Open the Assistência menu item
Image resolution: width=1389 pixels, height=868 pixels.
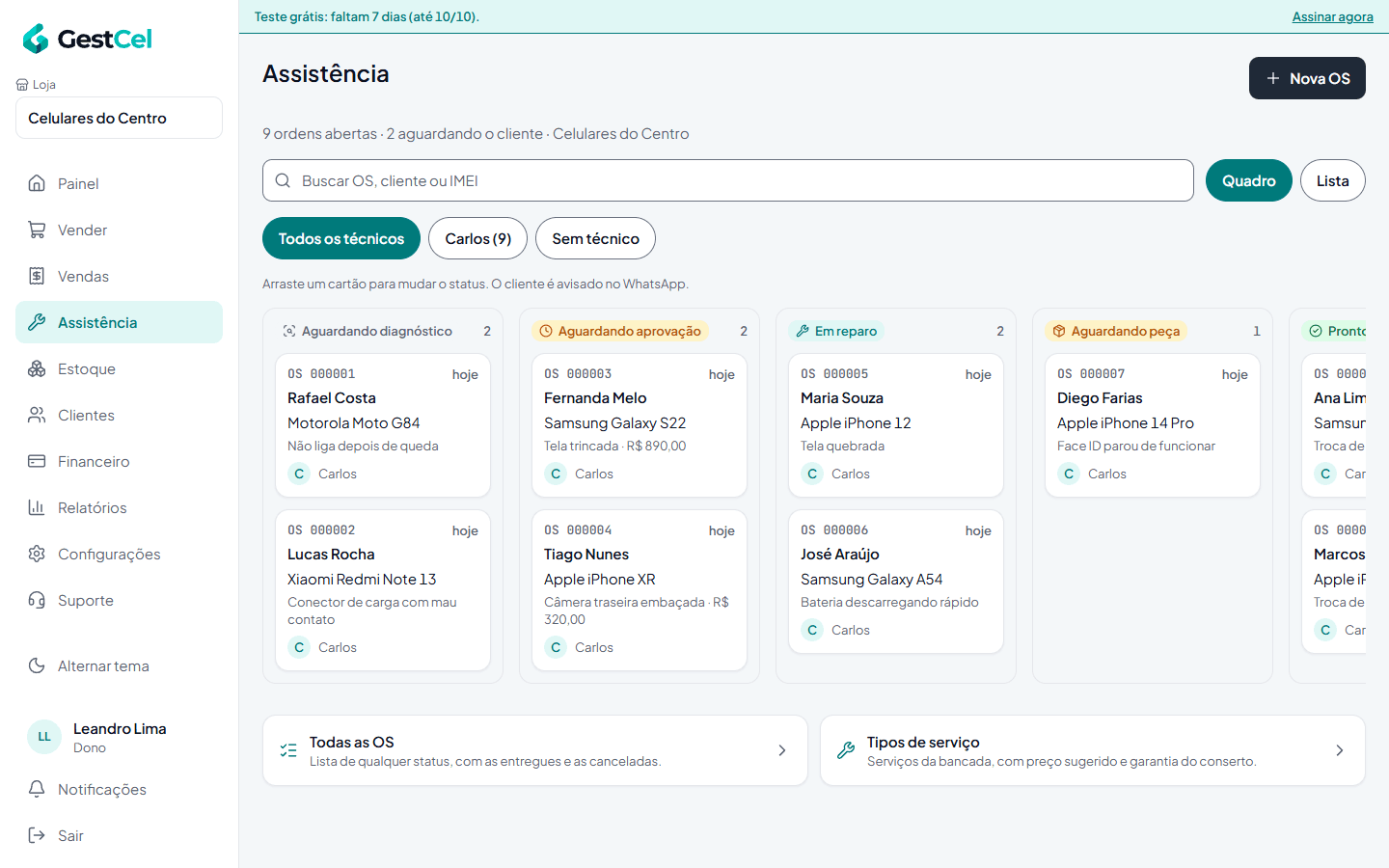pyautogui.click(x=119, y=322)
